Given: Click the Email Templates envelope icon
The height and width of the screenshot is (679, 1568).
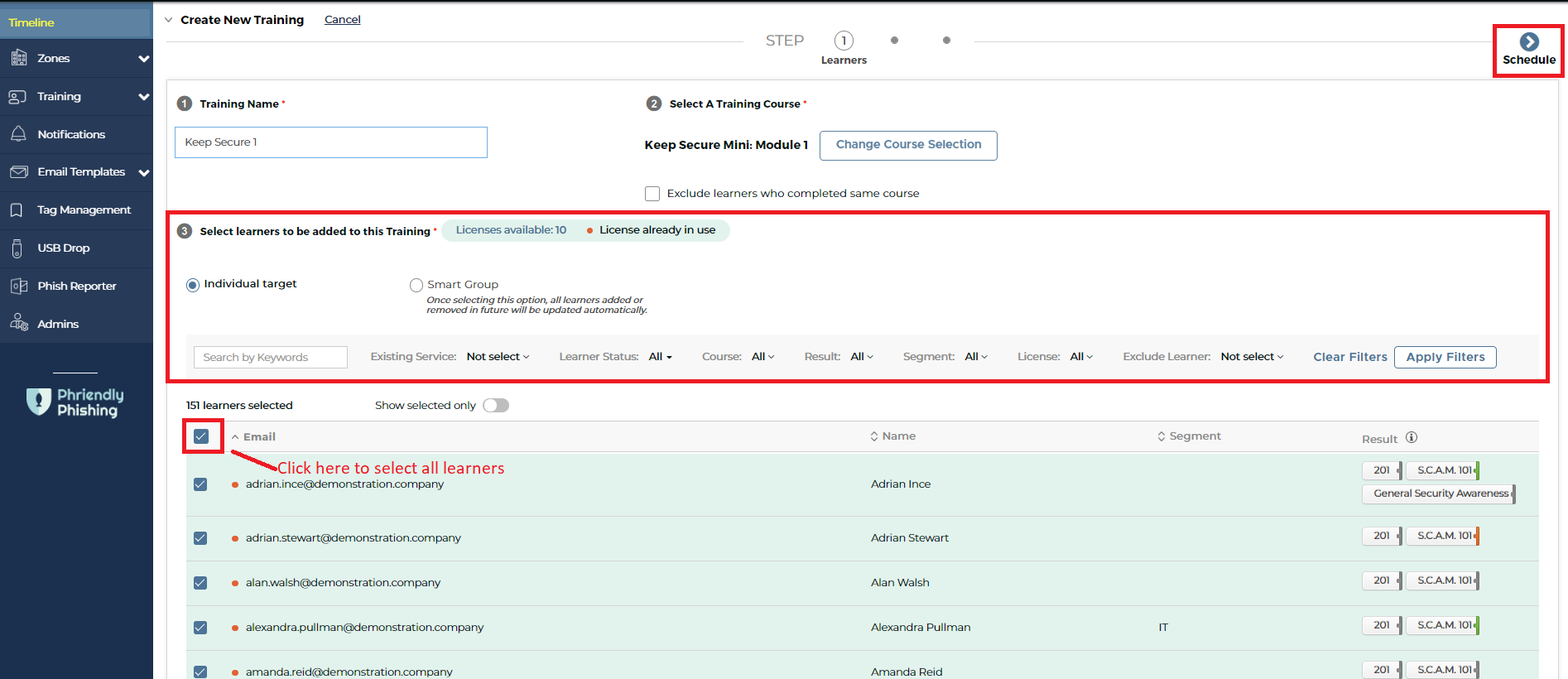Looking at the screenshot, I should pyautogui.click(x=18, y=171).
